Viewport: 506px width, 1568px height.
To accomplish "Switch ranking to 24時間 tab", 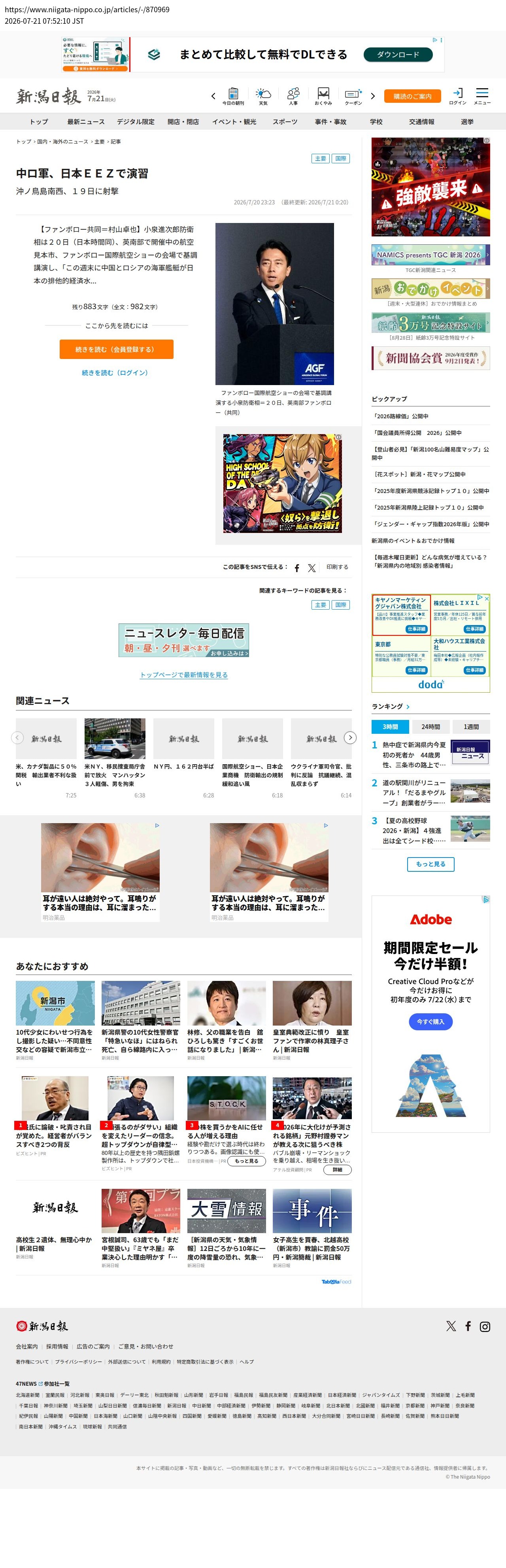I will pos(430,726).
